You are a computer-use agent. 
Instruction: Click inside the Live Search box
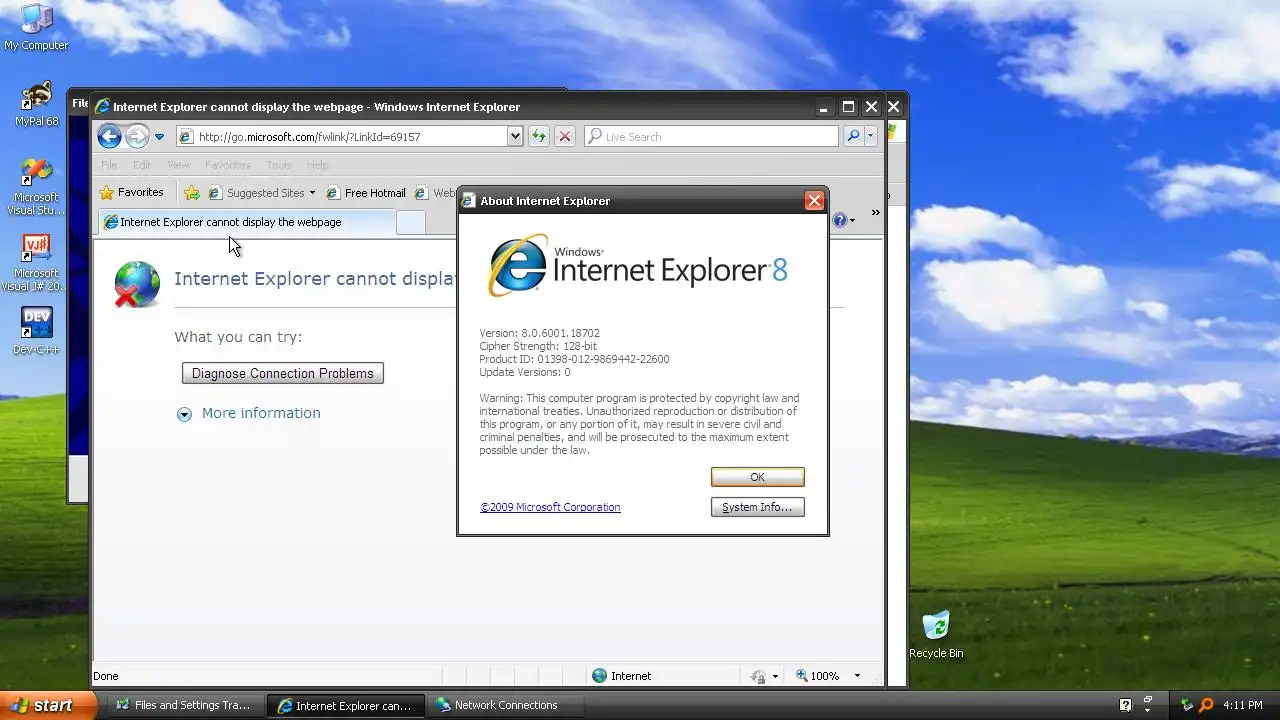click(712, 136)
